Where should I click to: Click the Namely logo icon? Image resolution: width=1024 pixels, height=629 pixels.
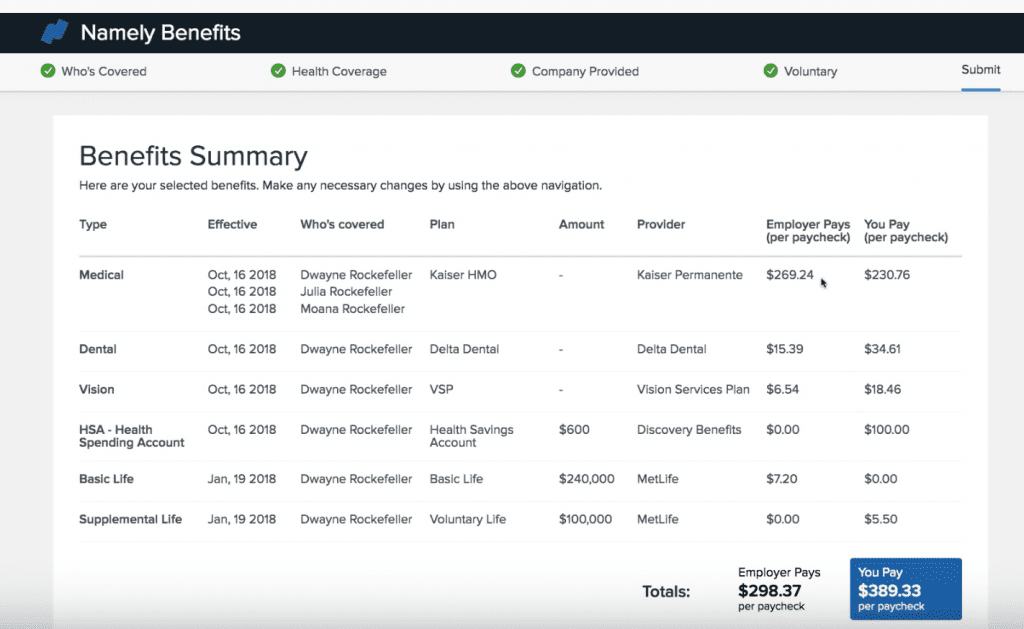[55, 31]
